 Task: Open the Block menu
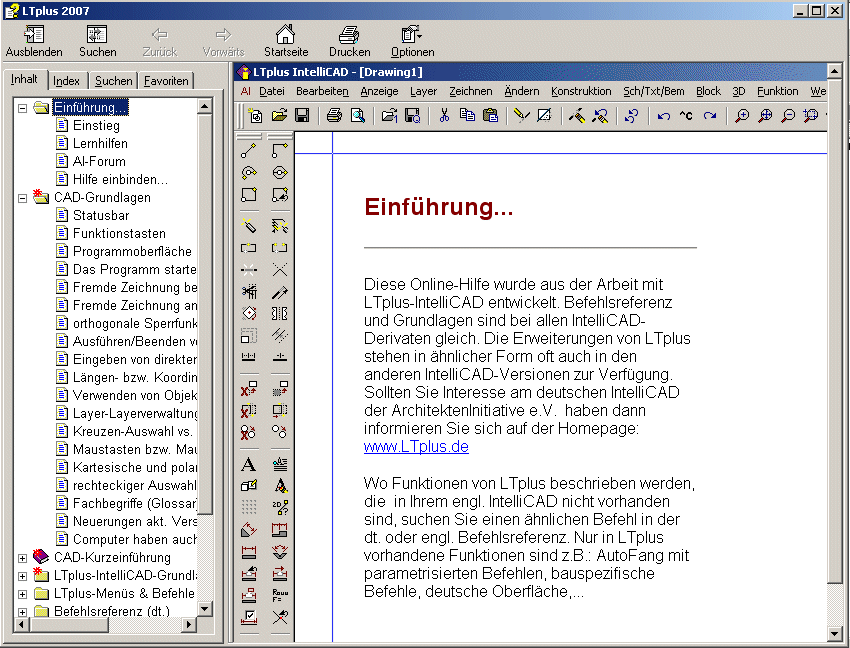point(708,91)
